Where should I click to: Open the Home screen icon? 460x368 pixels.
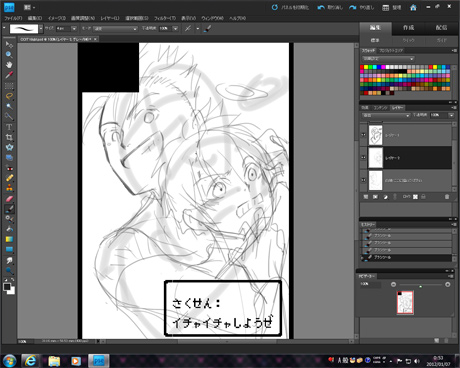coord(413,7)
